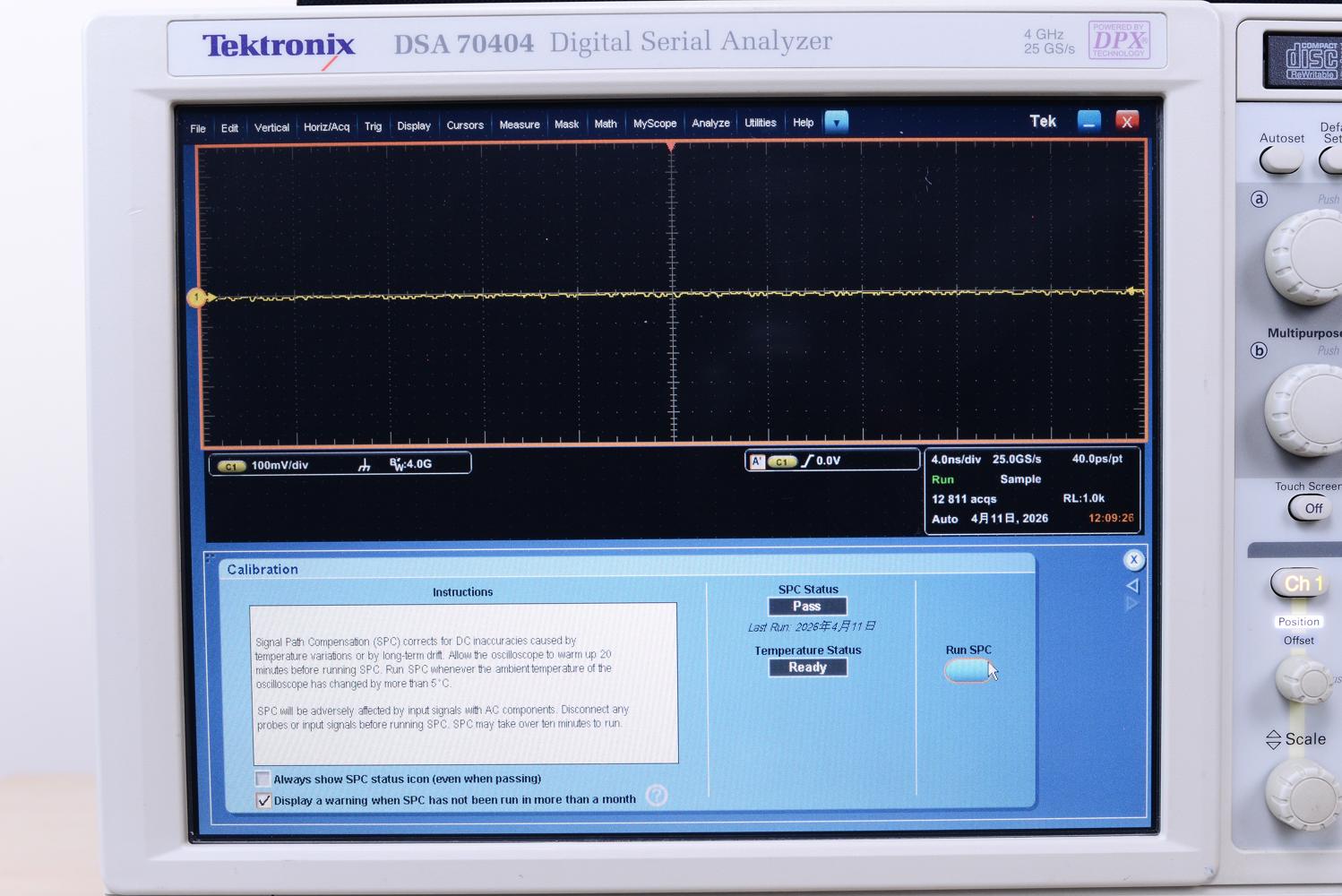Click the green Run status text

coord(942,479)
